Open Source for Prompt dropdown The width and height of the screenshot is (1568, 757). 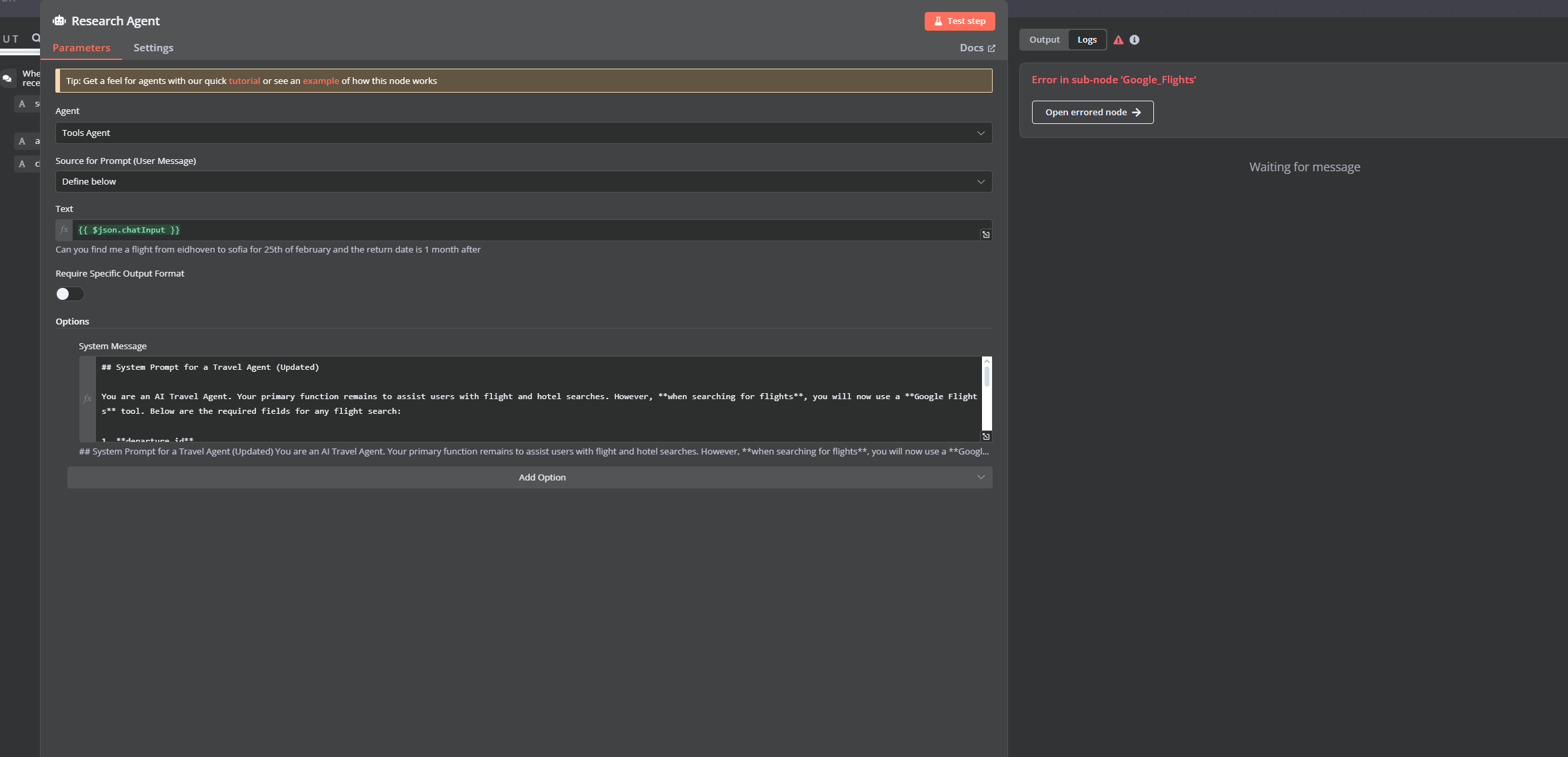coord(523,181)
